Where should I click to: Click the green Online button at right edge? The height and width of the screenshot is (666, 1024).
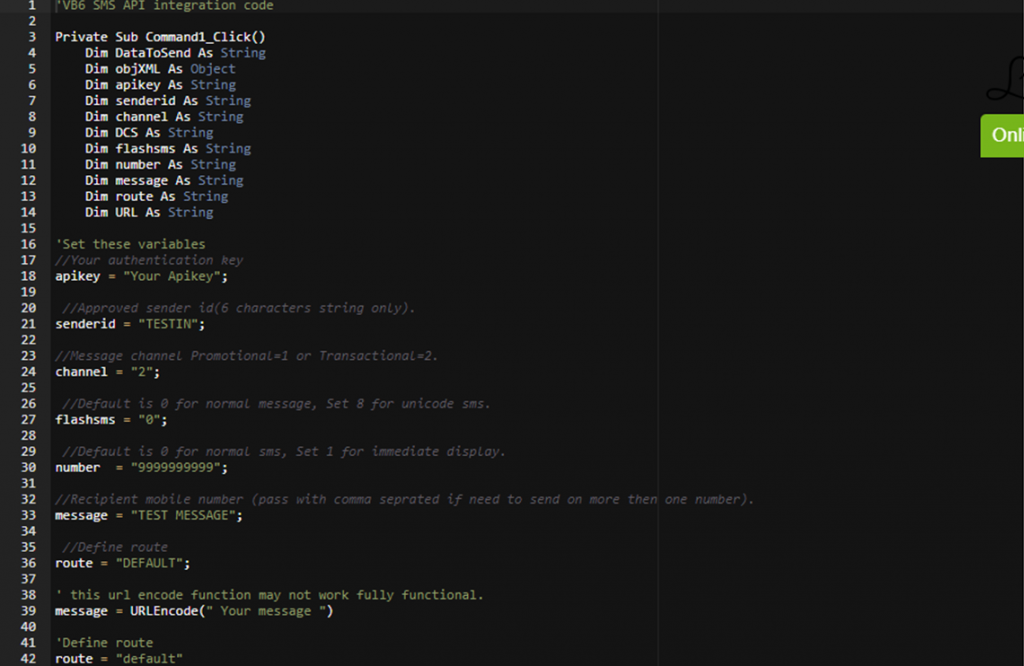1002,136
